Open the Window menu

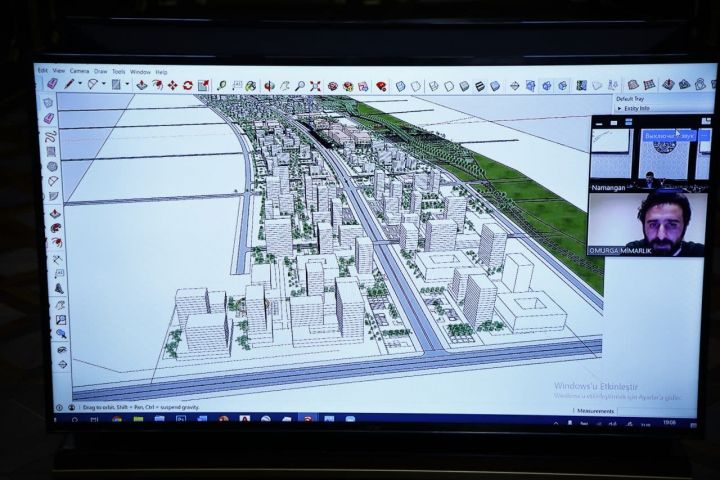point(140,72)
